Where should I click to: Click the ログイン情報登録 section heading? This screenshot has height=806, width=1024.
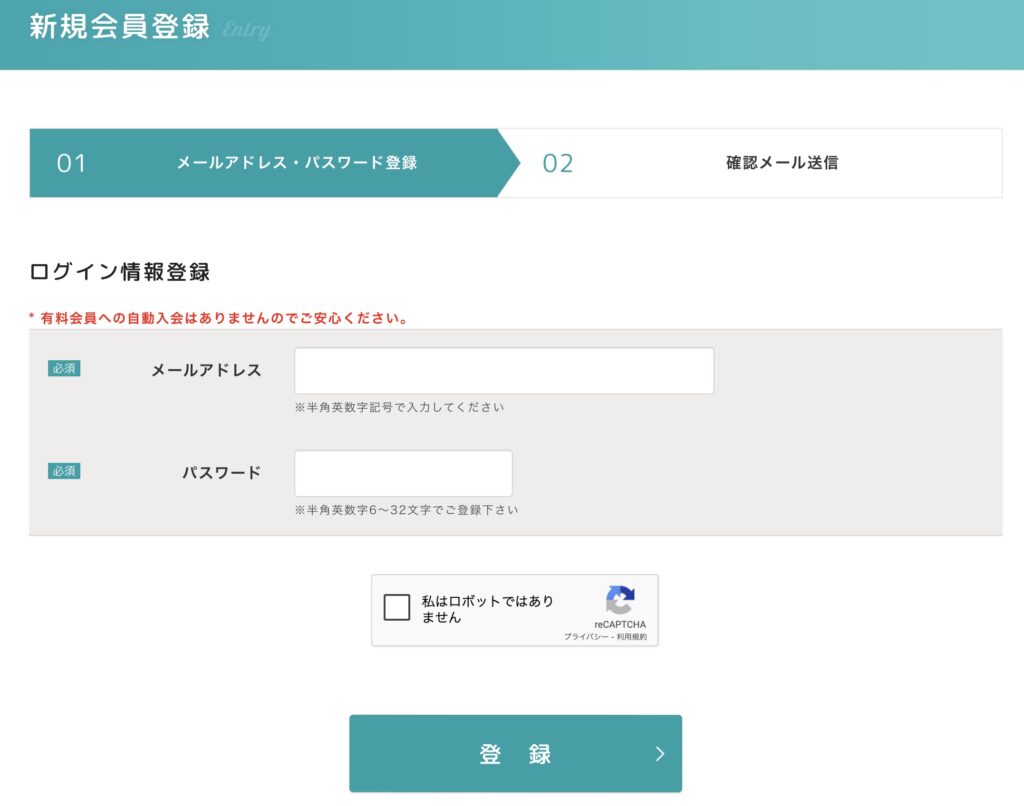(119, 271)
